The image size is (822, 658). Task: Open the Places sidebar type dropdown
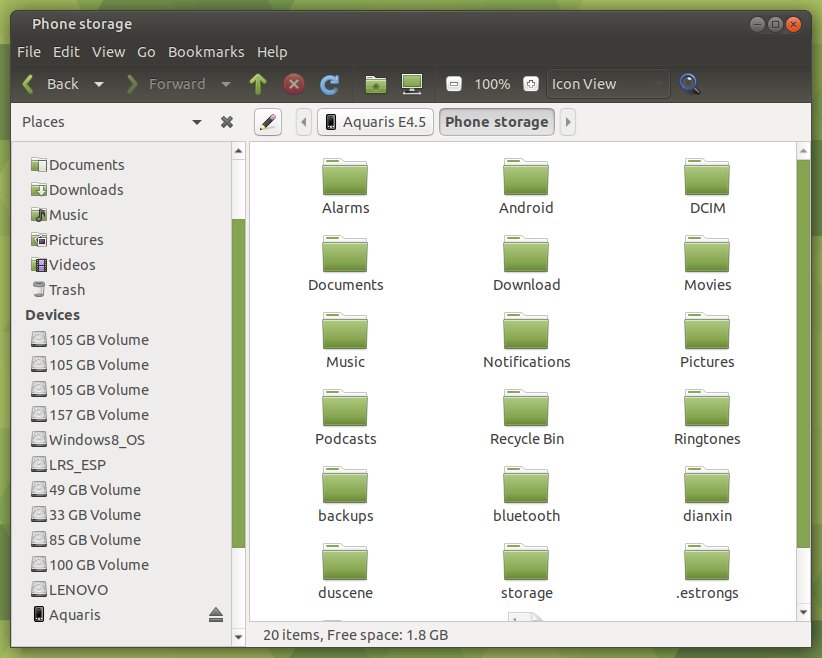pos(197,122)
